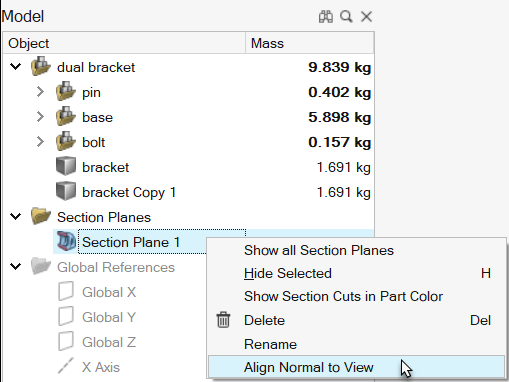Viewport: 509px width, 382px height.
Task: Click the Global Z plane icon
Action: (66, 341)
